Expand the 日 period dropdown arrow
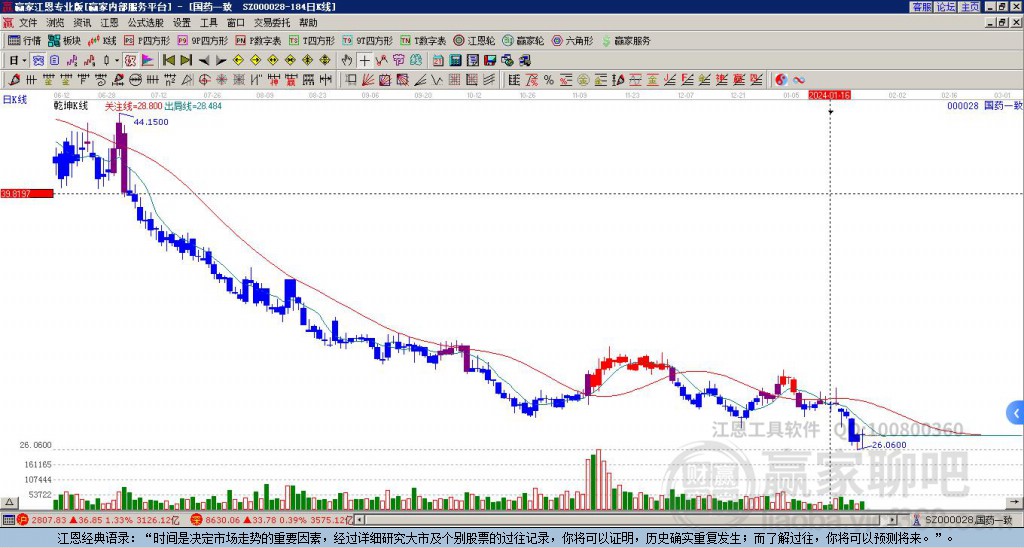The height and width of the screenshot is (548, 1024). (25, 60)
